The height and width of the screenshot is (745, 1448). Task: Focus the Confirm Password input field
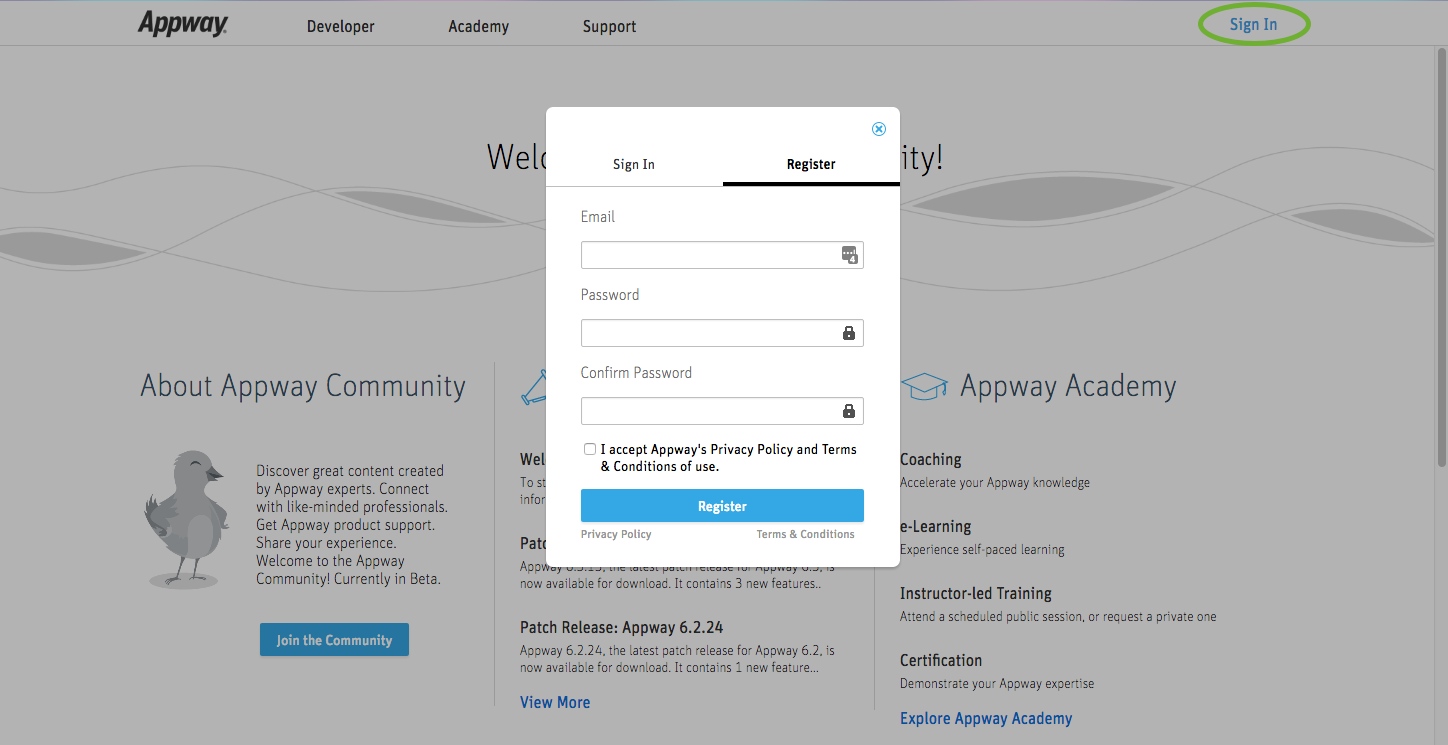pos(722,411)
